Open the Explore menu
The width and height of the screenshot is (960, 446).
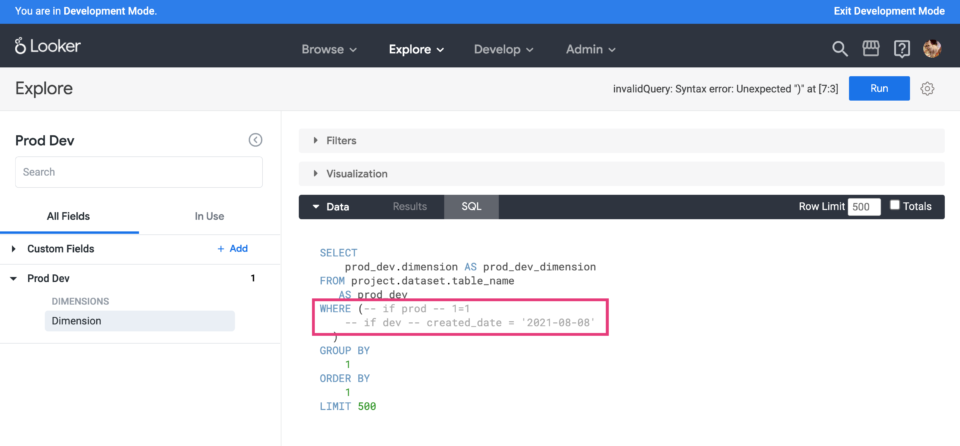click(x=416, y=50)
